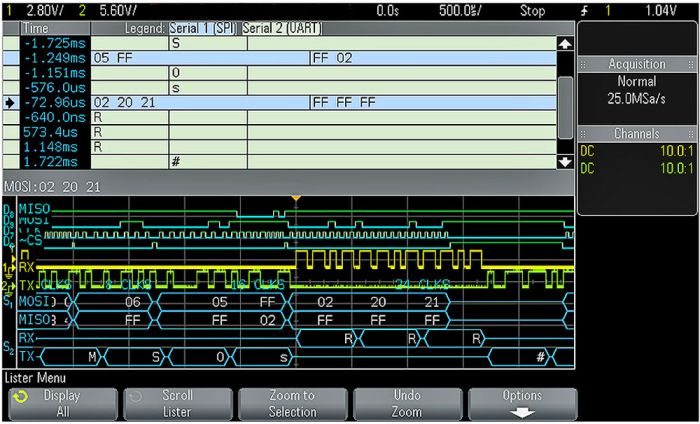Screen dimensions: 700x424
Task: Click the orange trigger position marker on the timeline
Action: 296,198
